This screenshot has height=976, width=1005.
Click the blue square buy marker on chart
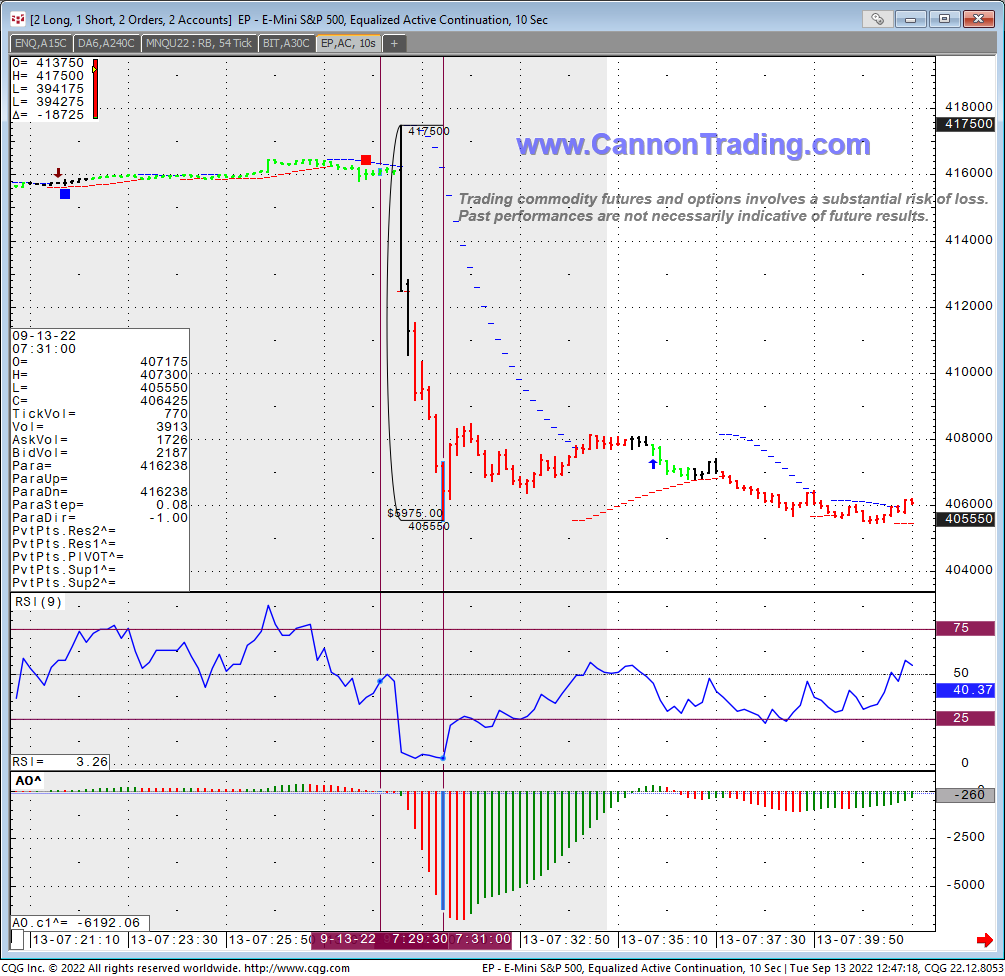(x=65, y=194)
